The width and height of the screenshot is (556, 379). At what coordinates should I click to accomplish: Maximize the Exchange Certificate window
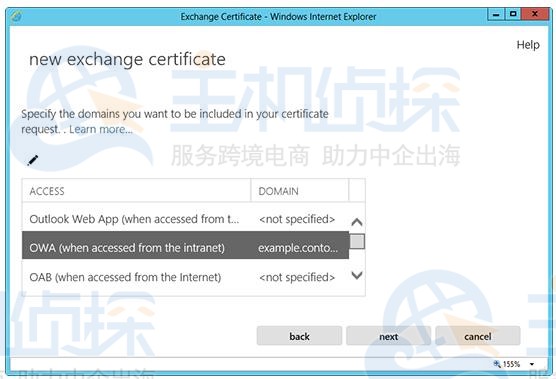(513, 15)
